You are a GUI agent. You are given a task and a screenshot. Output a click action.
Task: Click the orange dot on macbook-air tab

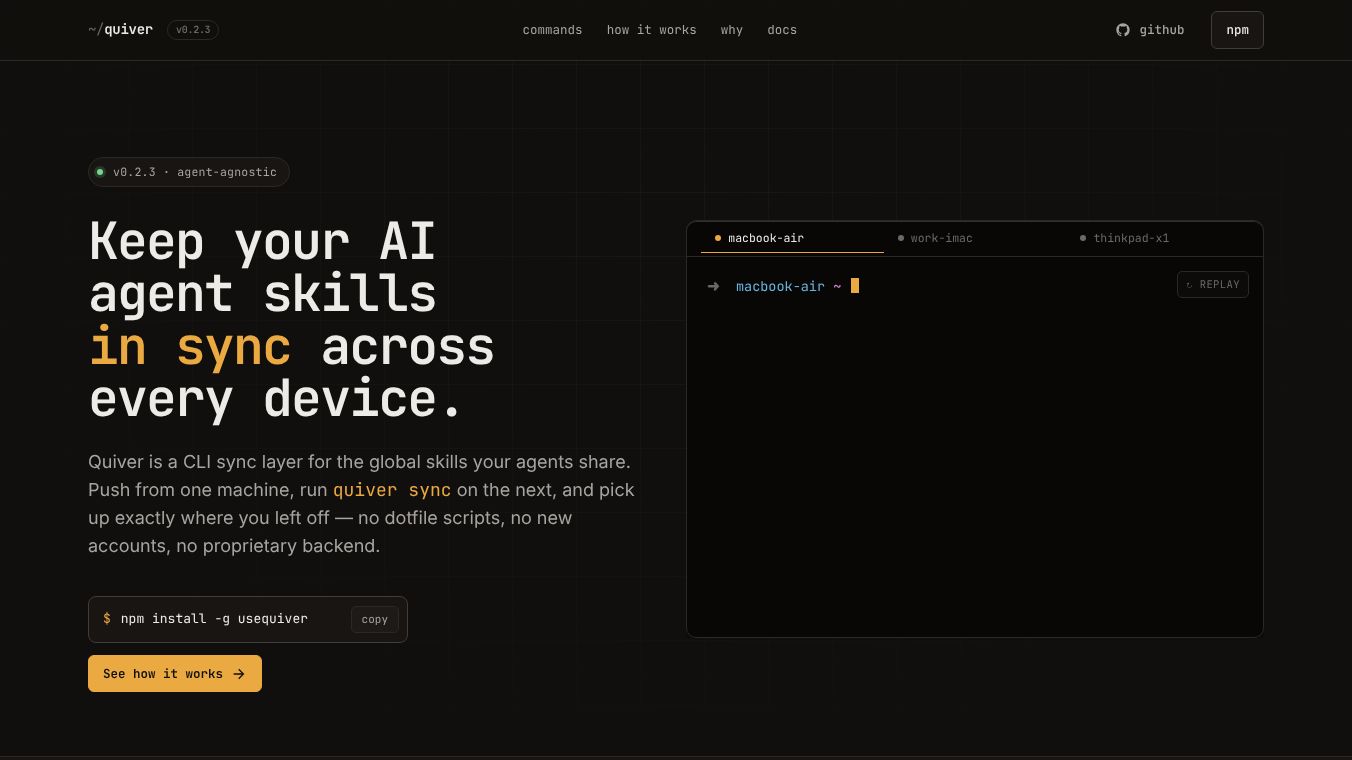718,238
